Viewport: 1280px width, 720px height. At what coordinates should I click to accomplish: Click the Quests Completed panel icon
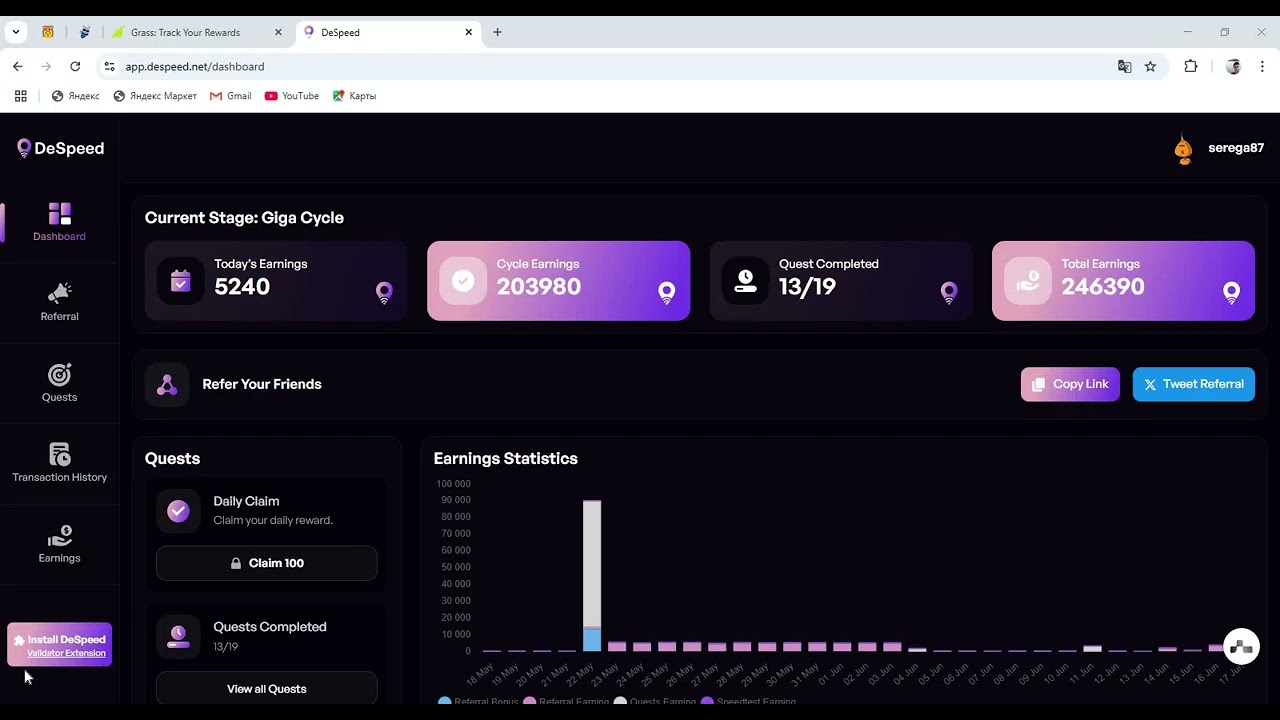[x=178, y=637]
